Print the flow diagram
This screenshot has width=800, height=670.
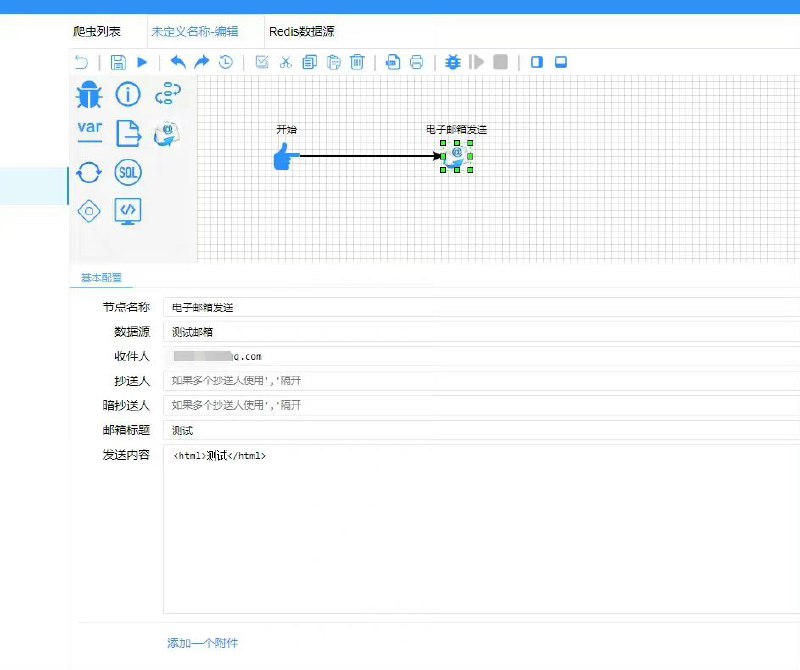click(416, 62)
